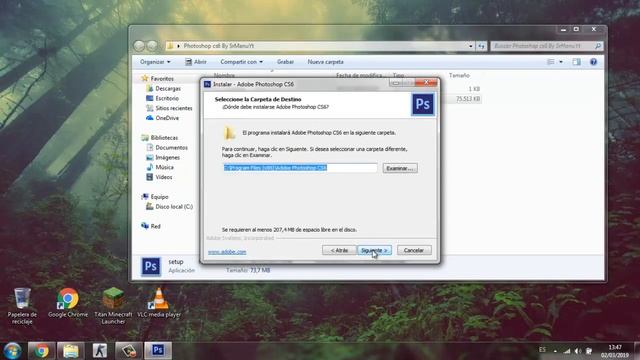Click the network icon in system tray
The height and width of the screenshot is (360, 640).
pyautogui.click(x=567, y=351)
